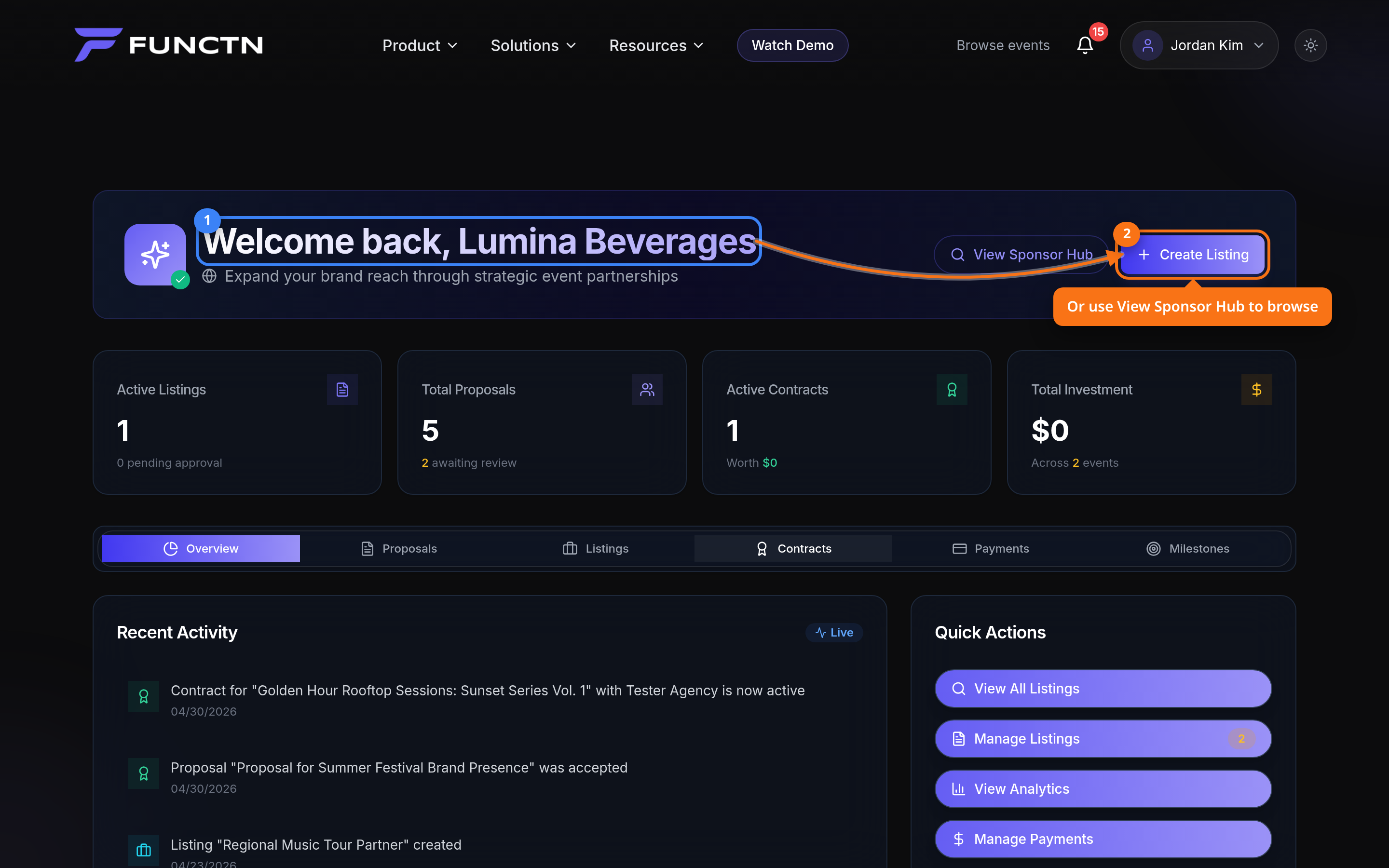Click the 'Worth $0' text
The image size is (1389, 868).
point(751,463)
